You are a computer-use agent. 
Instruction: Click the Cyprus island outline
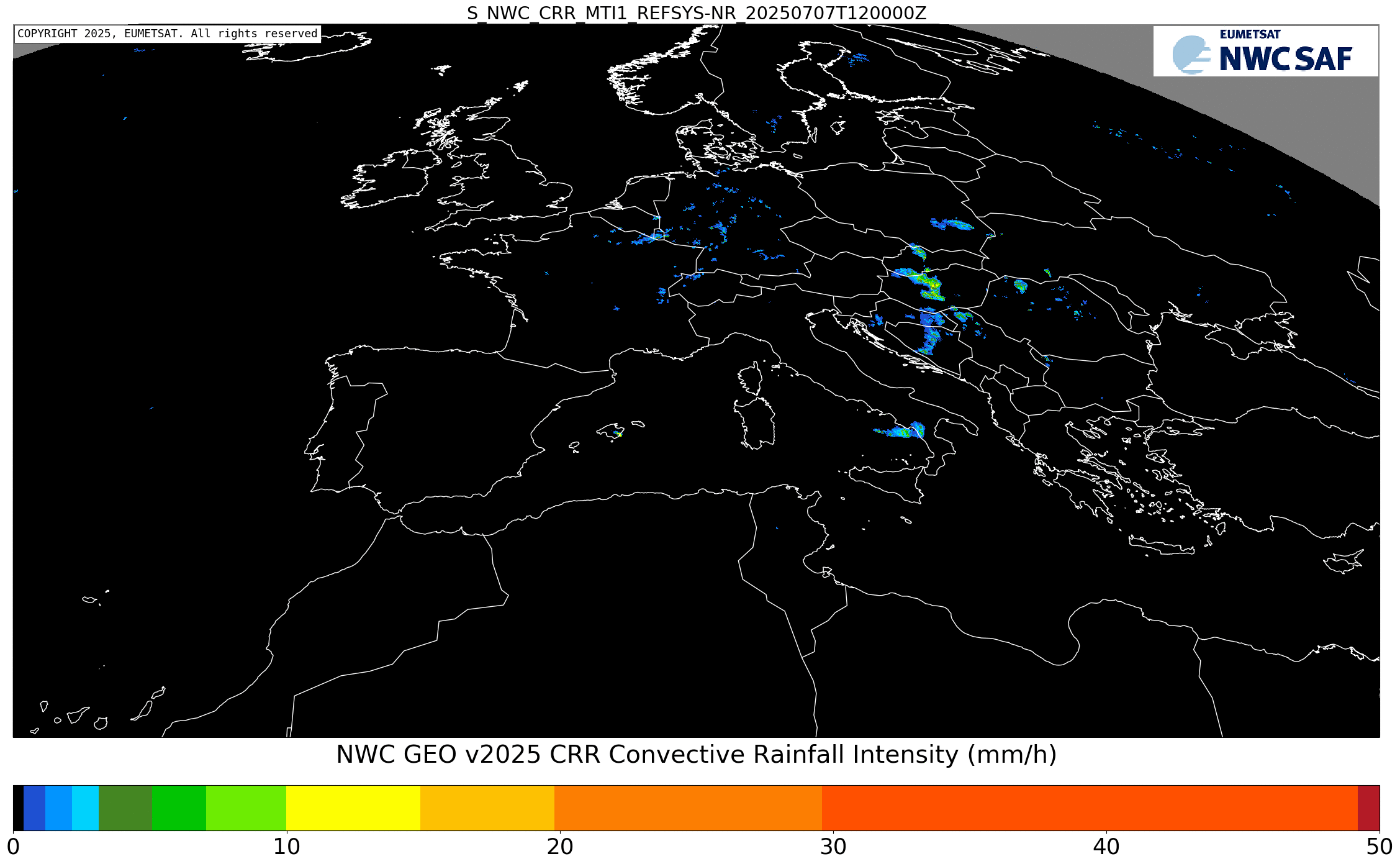pos(1344,561)
